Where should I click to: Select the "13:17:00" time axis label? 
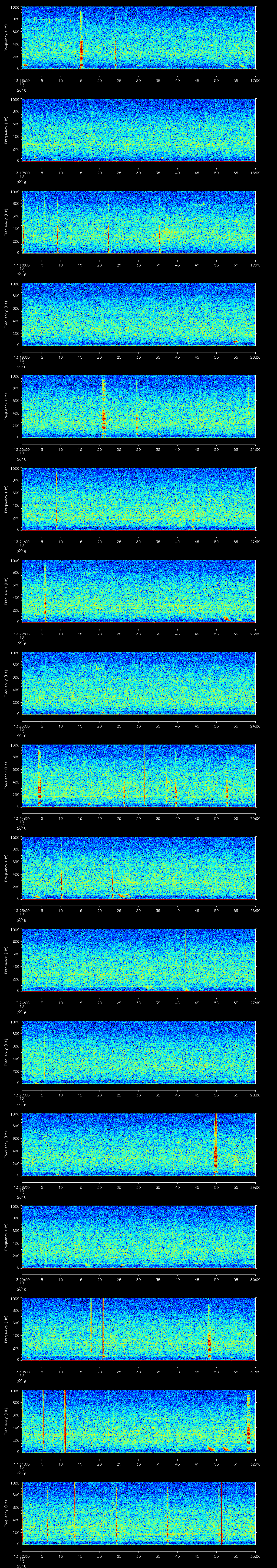(x=22, y=173)
